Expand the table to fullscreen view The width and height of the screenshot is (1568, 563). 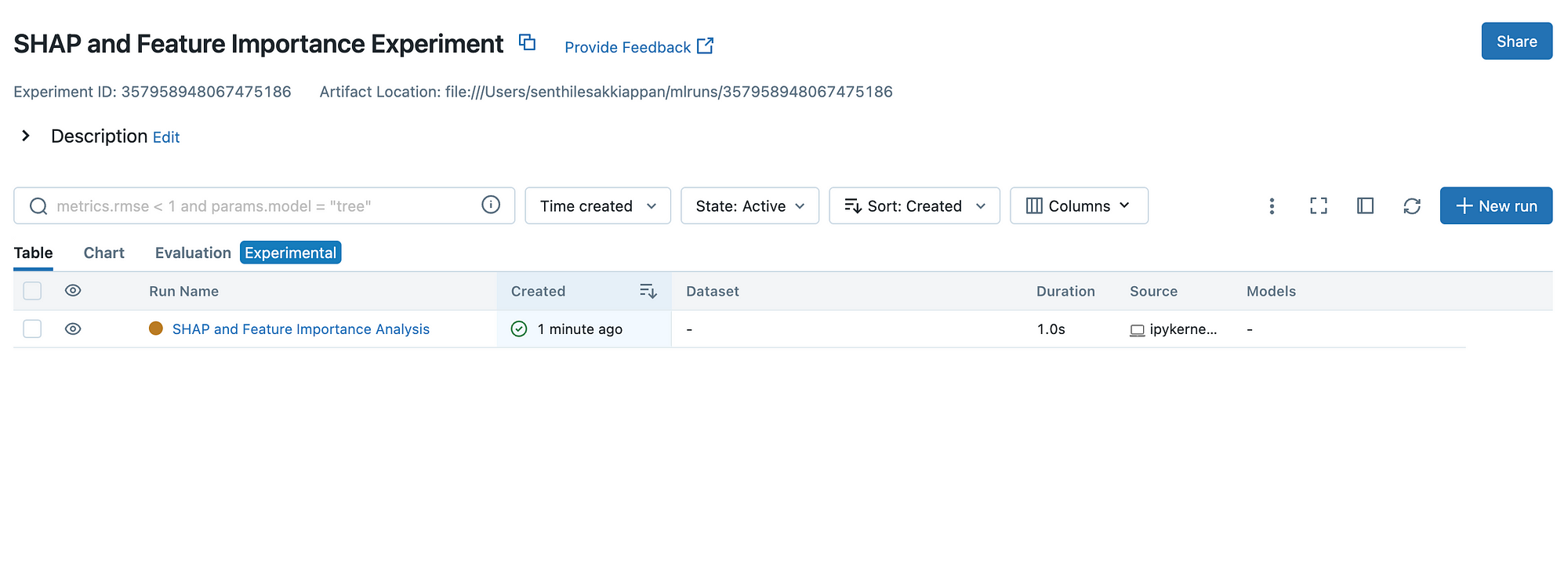(x=1318, y=205)
